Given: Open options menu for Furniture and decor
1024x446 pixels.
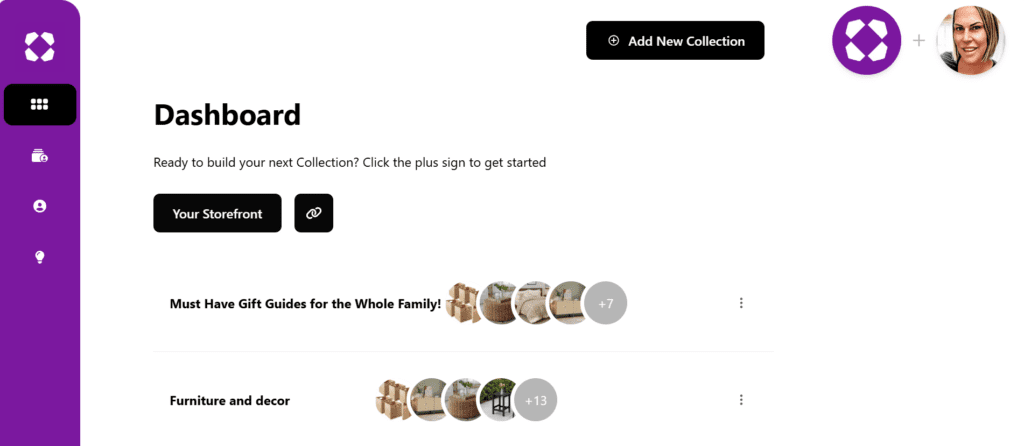Looking at the screenshot, I should click(x=741, y=400).
